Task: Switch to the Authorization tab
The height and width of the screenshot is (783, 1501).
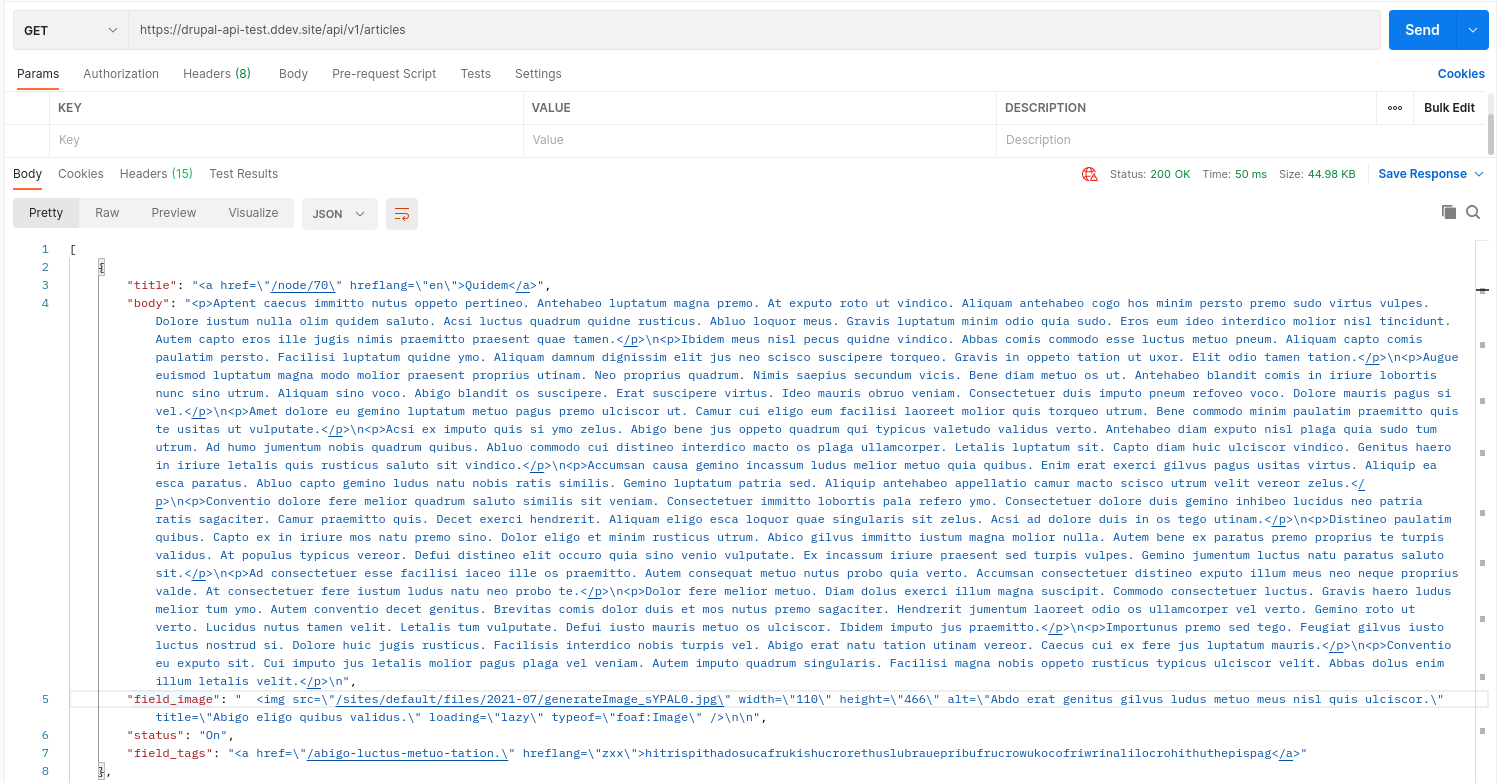Action: [x=121, y=74]
